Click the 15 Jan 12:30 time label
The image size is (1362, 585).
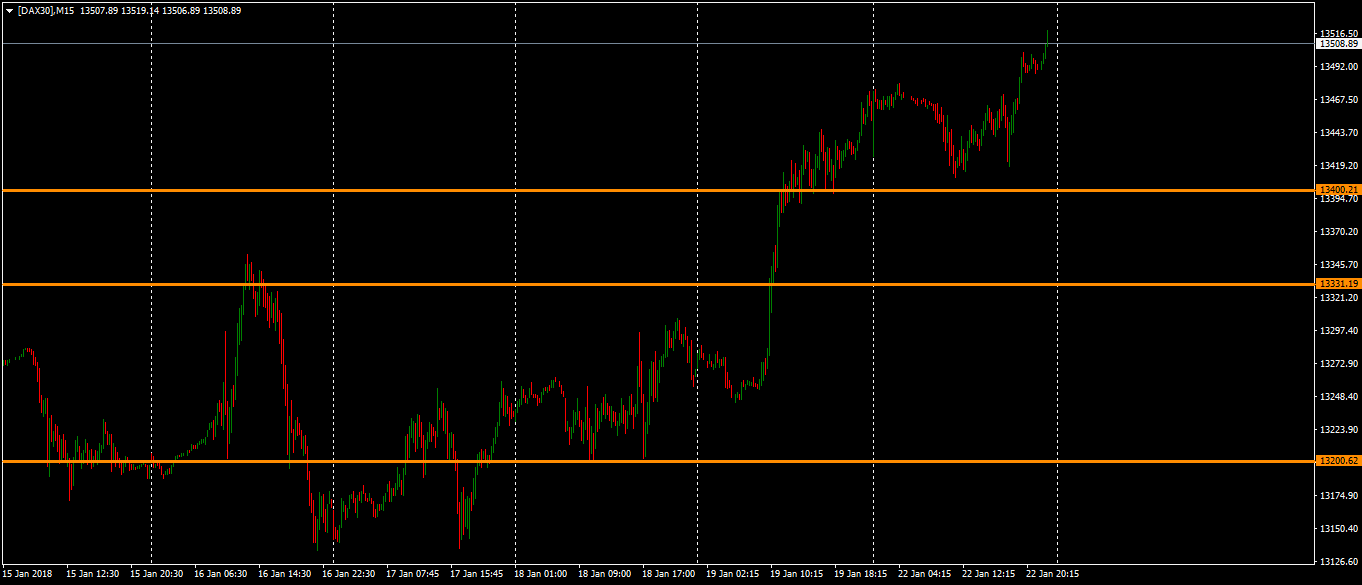tap(93, 574)
